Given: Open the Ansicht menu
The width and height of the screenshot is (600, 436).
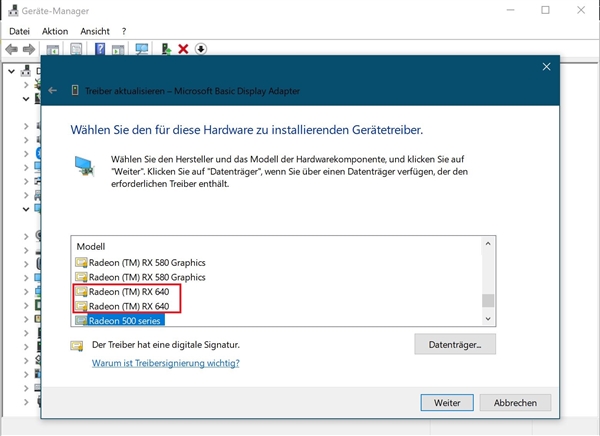Looking at the screenshot, I should 95,31.
